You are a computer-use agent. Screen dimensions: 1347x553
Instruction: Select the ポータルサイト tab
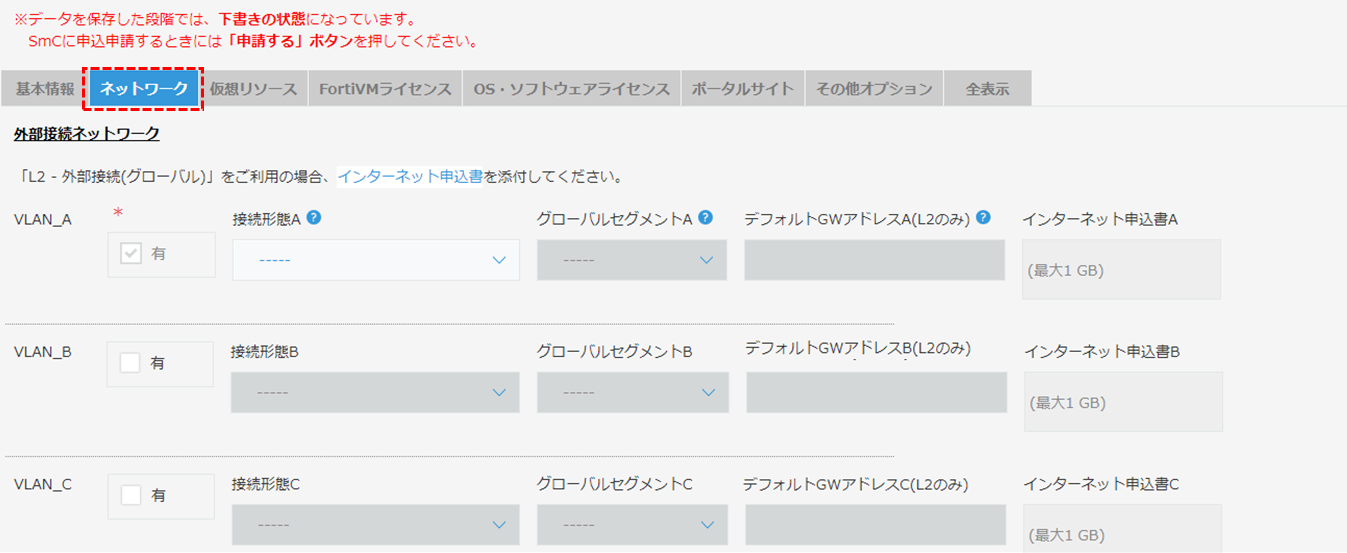coord(743,89)
